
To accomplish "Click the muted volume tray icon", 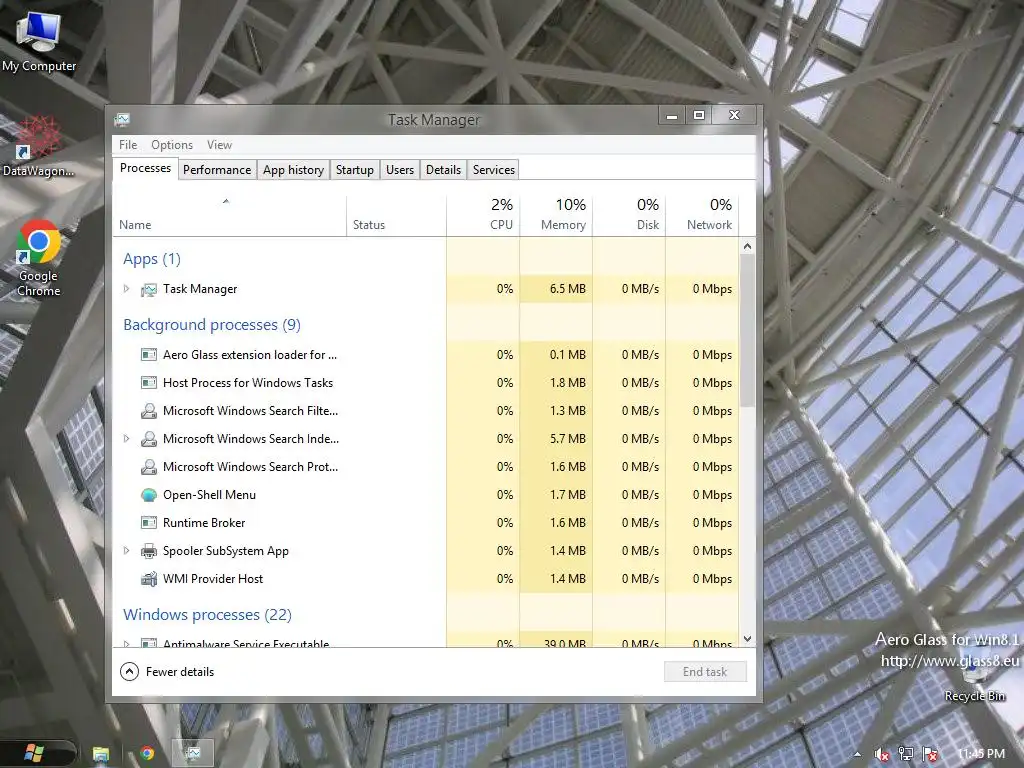I will [882, 754].
